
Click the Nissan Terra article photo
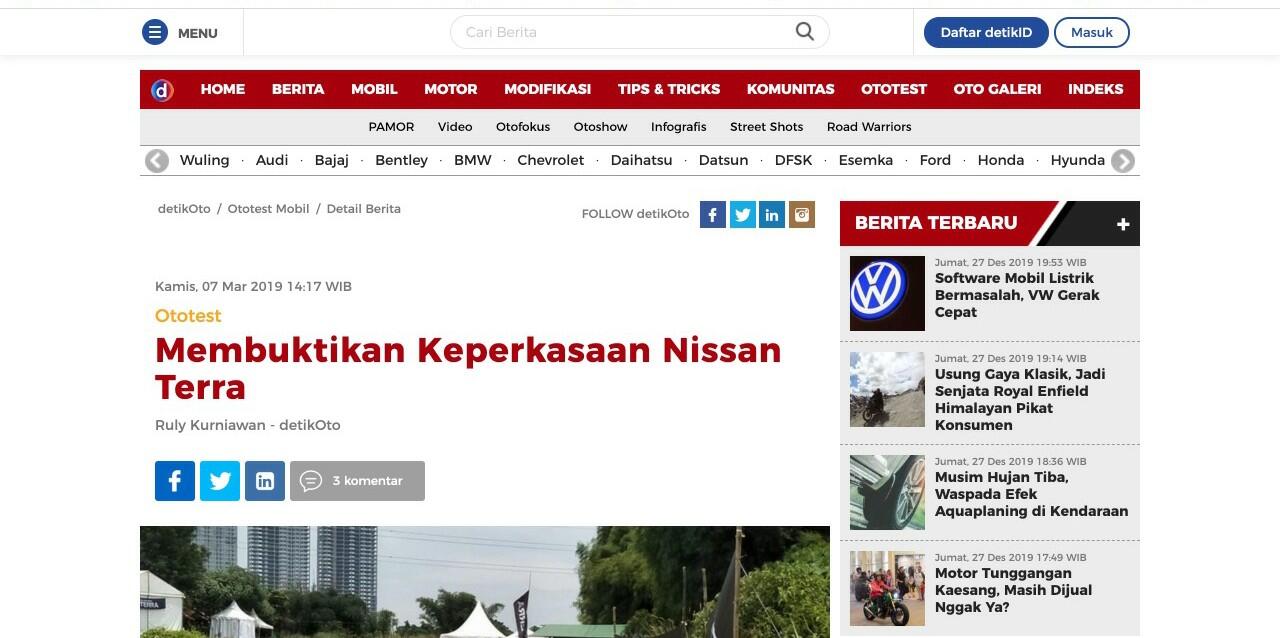pyautogui.click(x=485, y=582)
